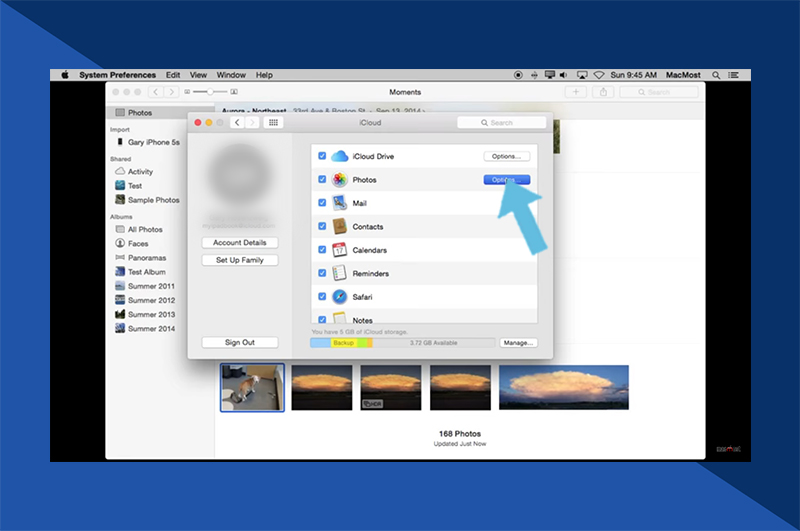The height and width of the screenshot is (531, 800).
Task: Open AirPlay display menu icon
Action: click(x=582, y=75)
